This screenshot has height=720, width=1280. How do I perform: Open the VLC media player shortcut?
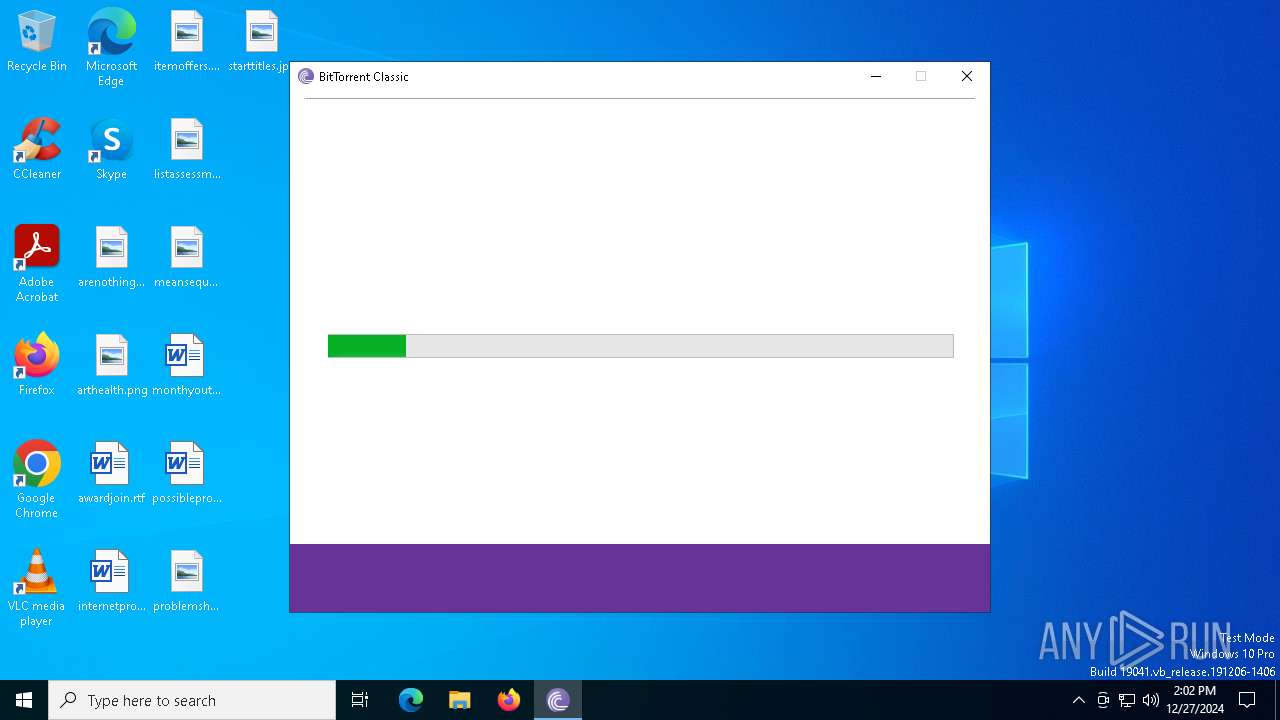[x=37, y=588]
